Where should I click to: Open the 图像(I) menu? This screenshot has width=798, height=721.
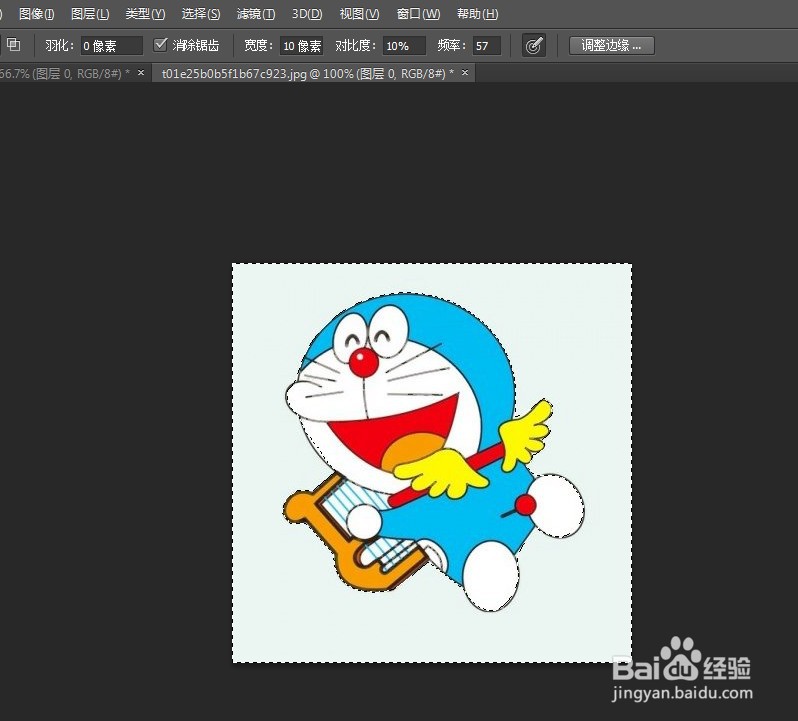click(x=37, y=14)
